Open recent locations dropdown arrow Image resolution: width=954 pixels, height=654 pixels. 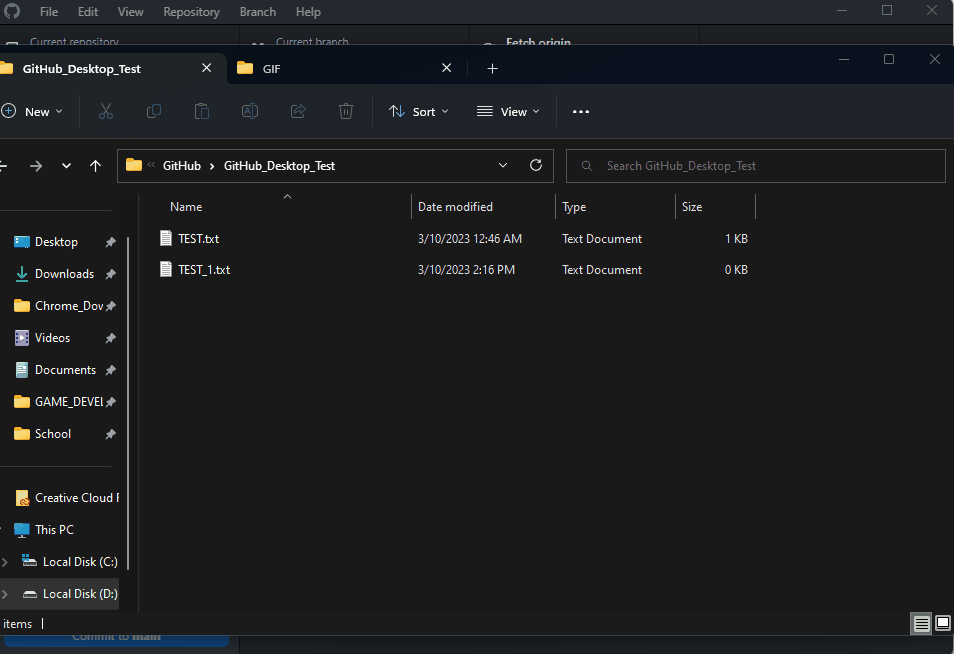[x=66, y=166]
